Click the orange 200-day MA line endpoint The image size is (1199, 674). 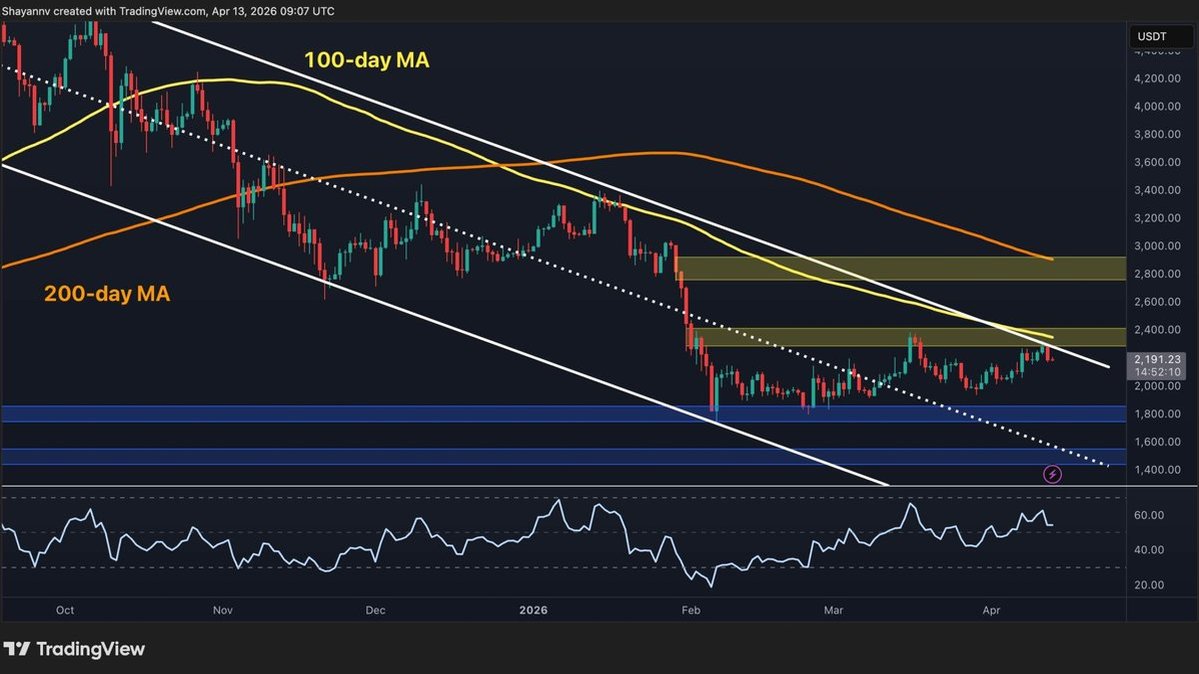tap(1052, 259)
